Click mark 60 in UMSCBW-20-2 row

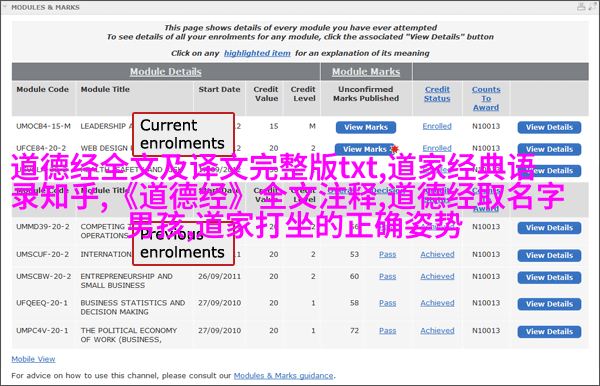[354, 276]
